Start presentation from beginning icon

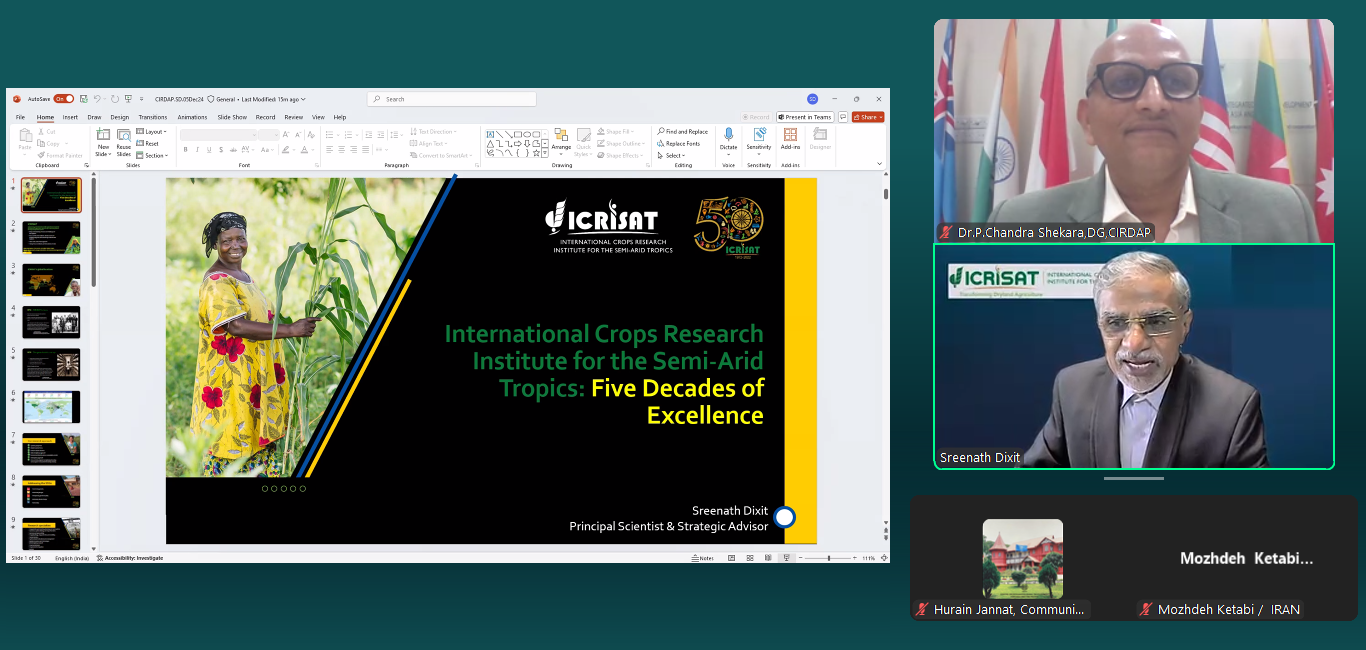point(128,99)
